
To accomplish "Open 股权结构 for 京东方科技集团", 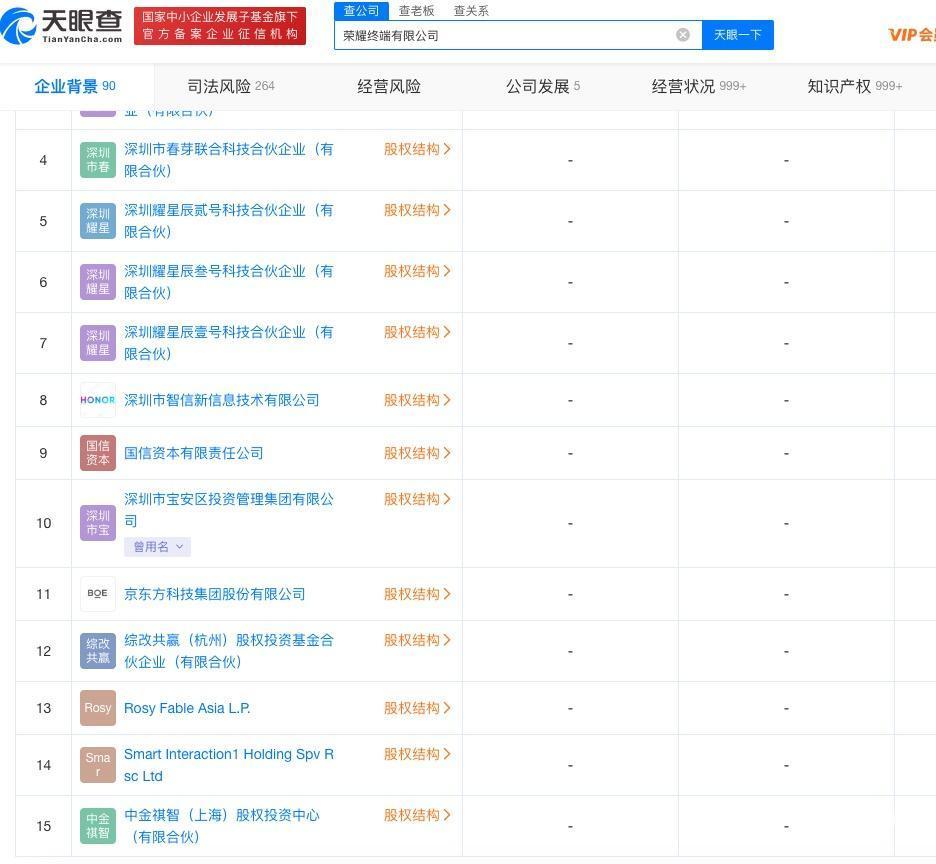I will pos(417,594).
